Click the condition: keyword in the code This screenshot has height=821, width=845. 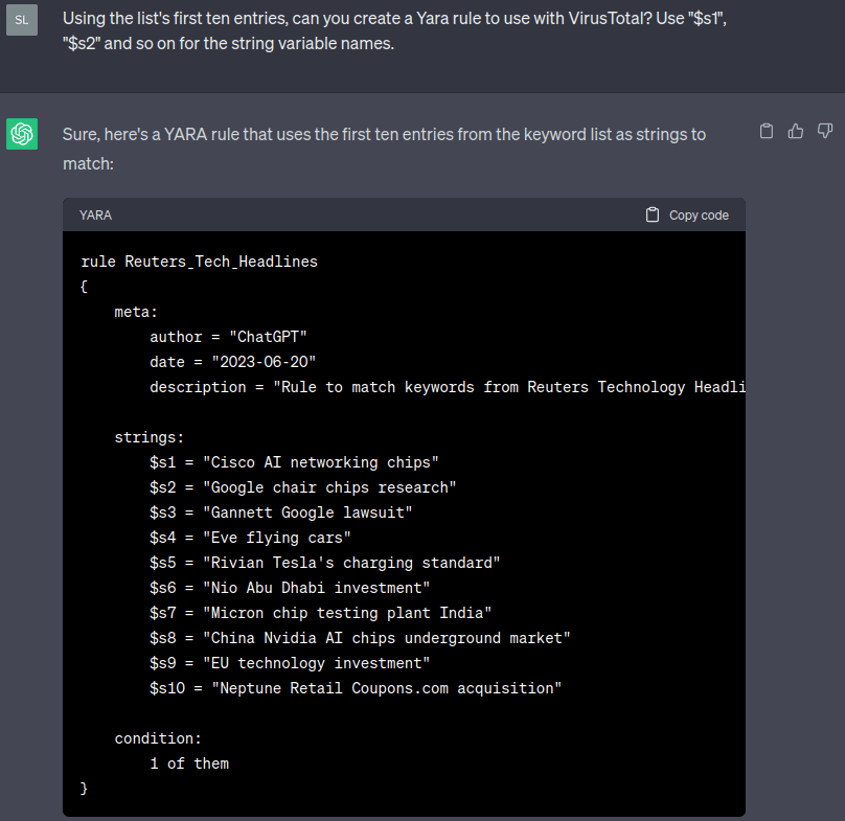pos(158,738)
